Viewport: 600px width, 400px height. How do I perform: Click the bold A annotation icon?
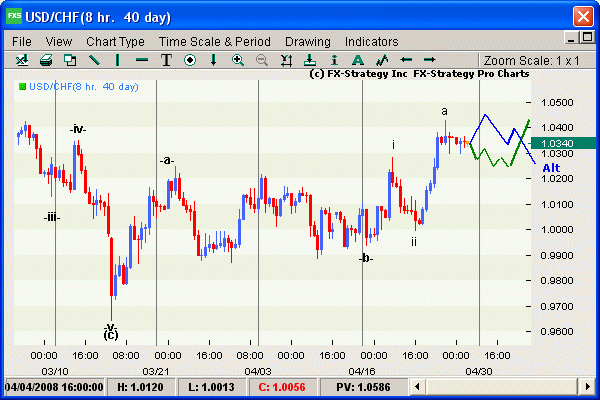357,60
